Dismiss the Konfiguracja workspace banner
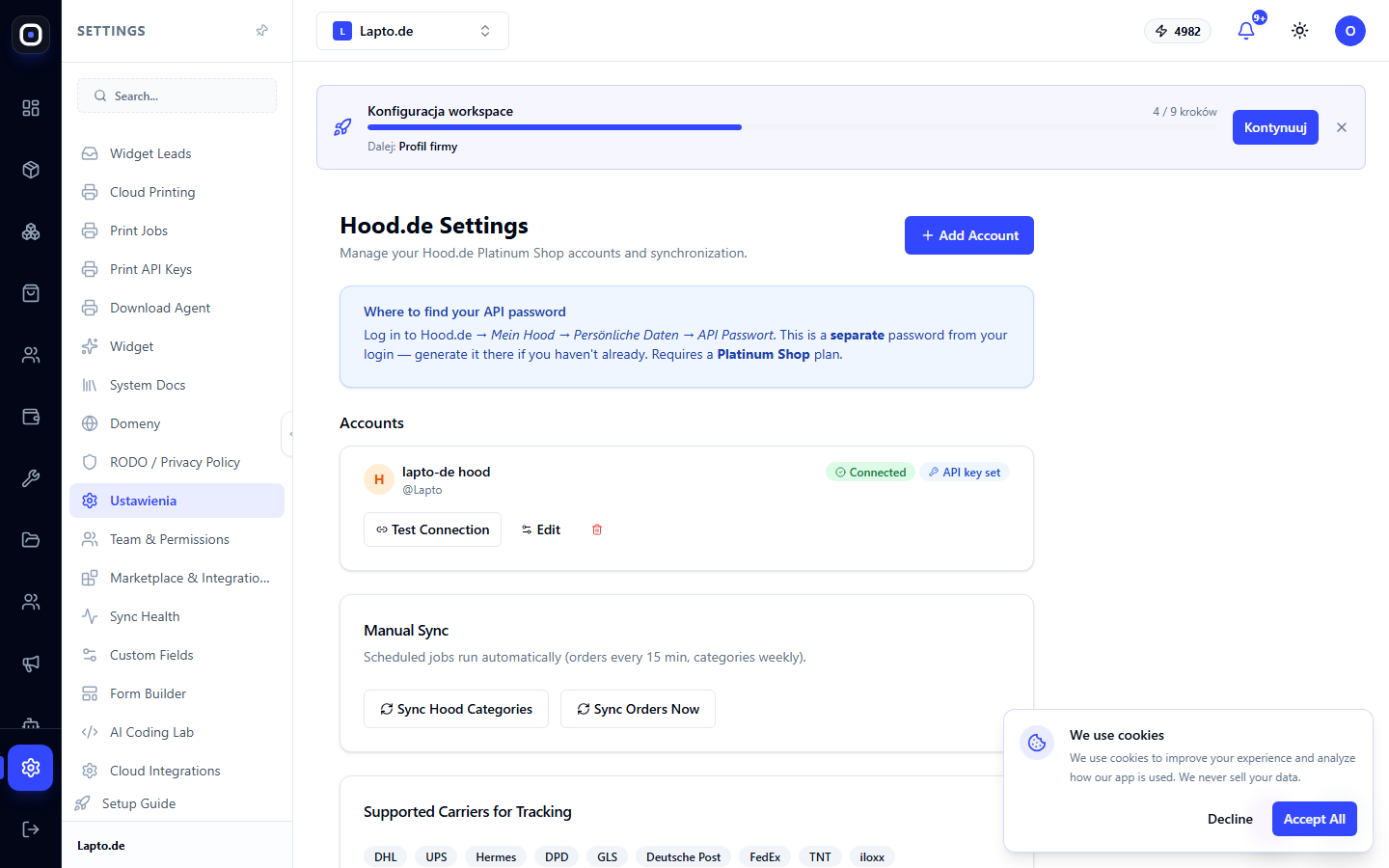The height and width of the screenshot is (868, 1389). pos(1342,127)
